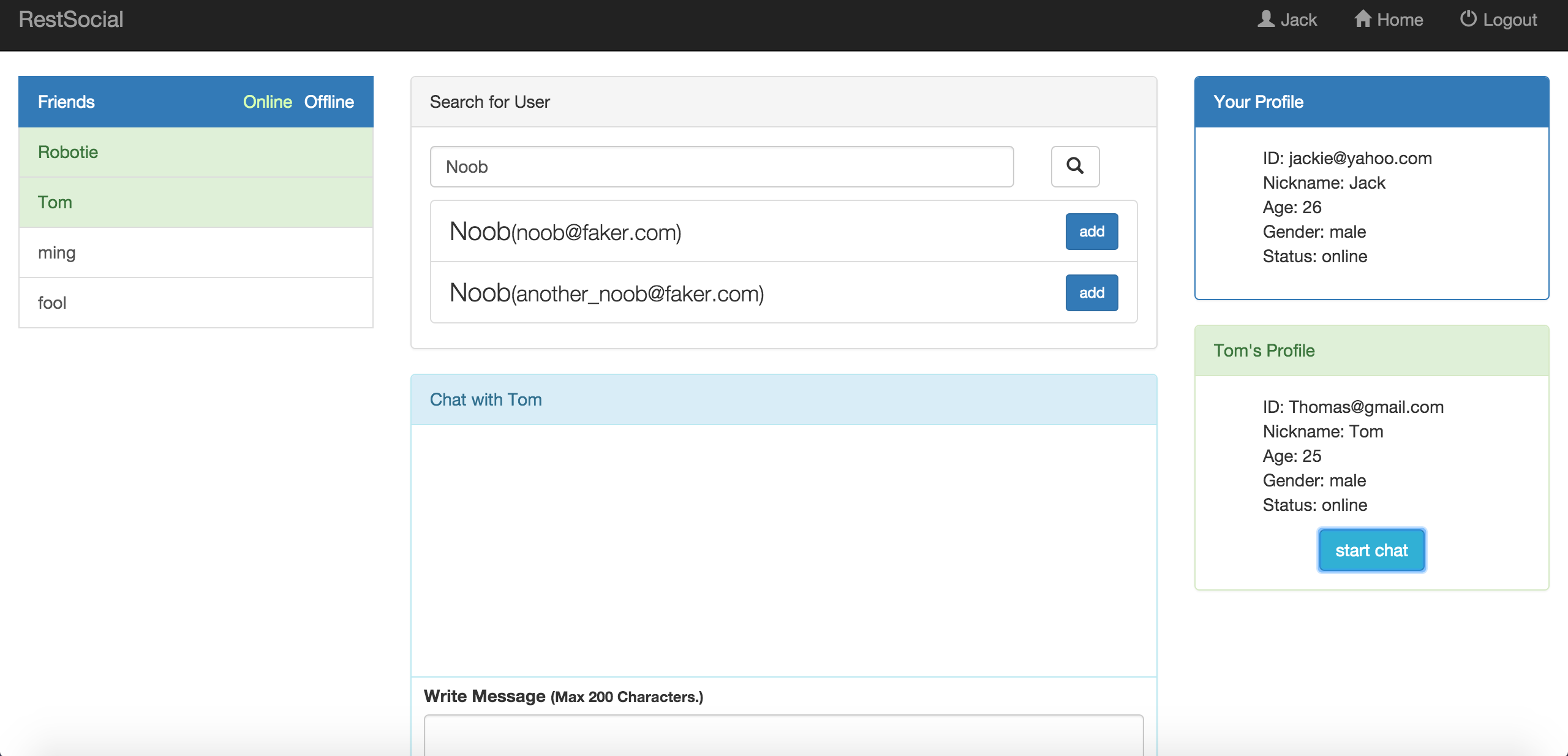This screenshot has height=756, width=1568.
Task: Click the Logout power icon
Action: click(x=1468, y=19)
